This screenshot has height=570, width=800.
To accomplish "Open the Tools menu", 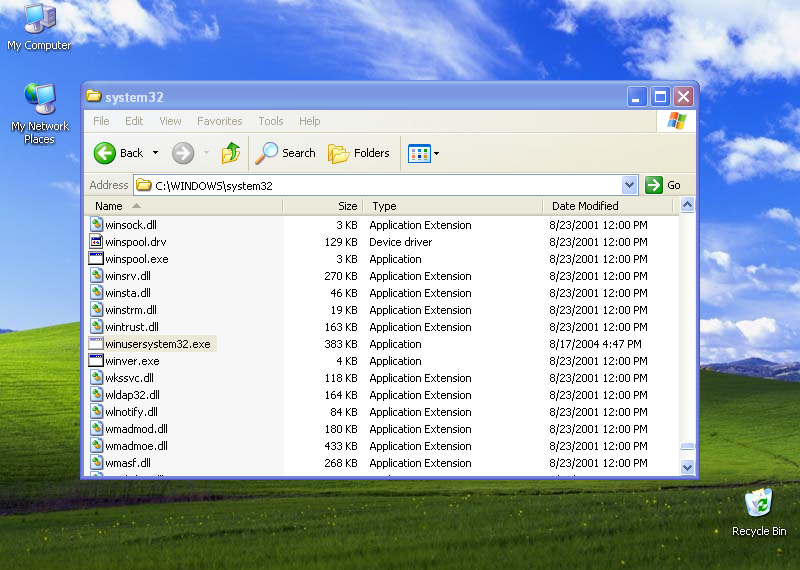I will click(270, 121).
